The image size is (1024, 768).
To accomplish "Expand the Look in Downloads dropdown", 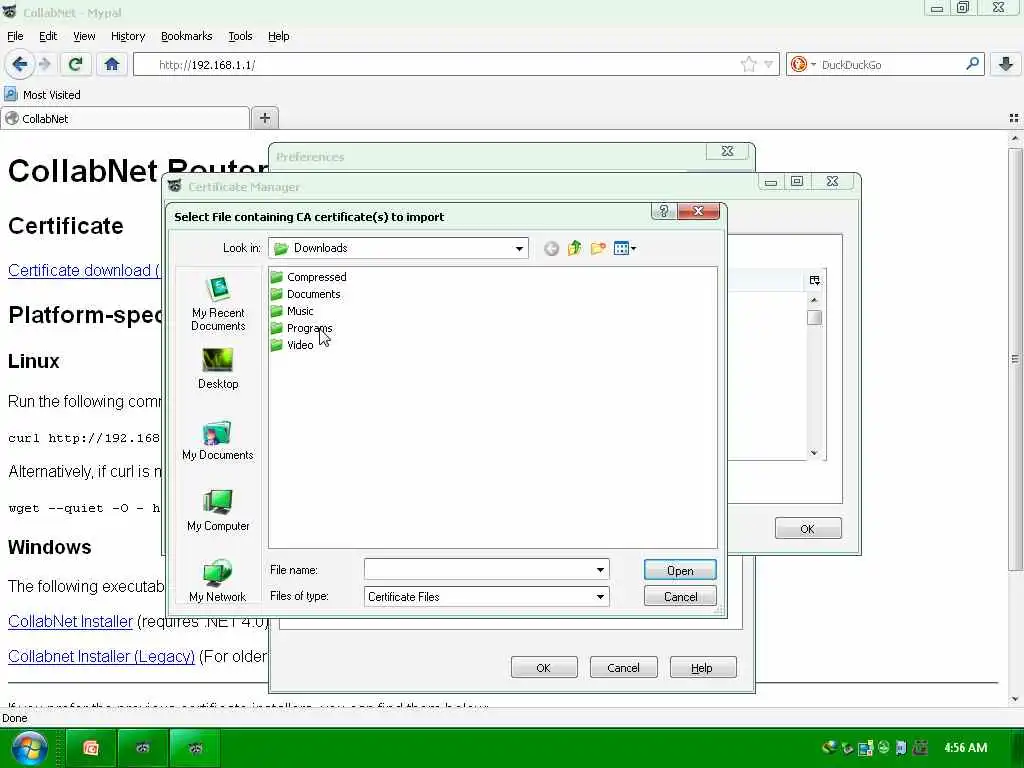I will point(519,248).
